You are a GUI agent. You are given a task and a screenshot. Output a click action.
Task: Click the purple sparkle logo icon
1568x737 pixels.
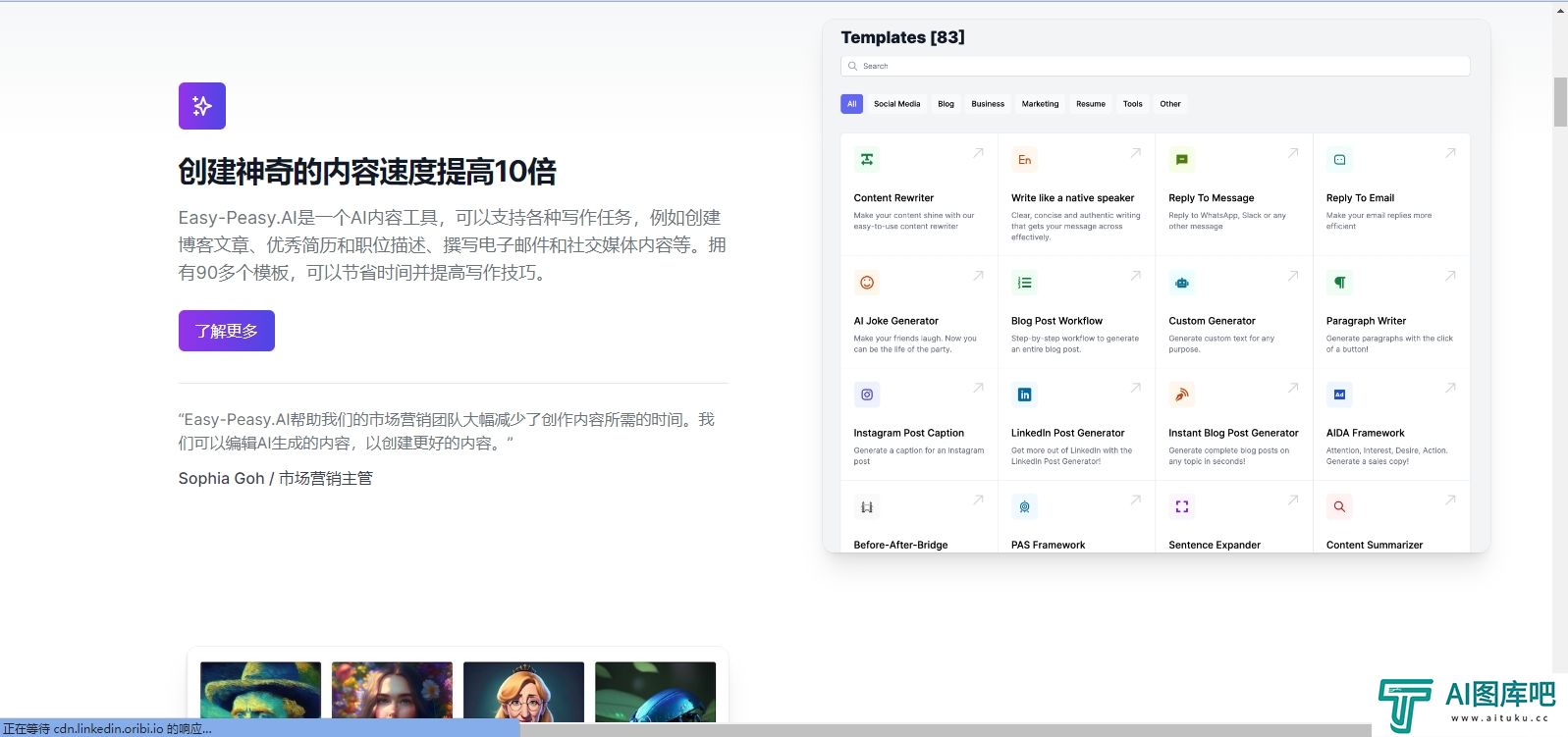coord(202,106)
